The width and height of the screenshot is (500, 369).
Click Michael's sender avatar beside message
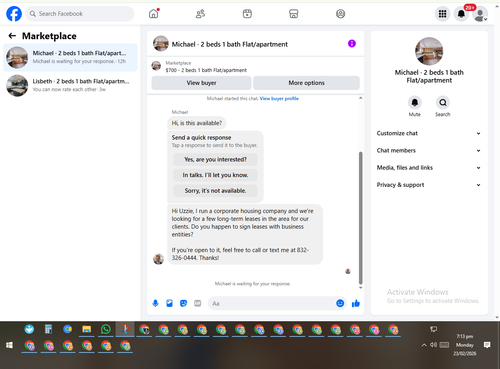pos(158,259)
